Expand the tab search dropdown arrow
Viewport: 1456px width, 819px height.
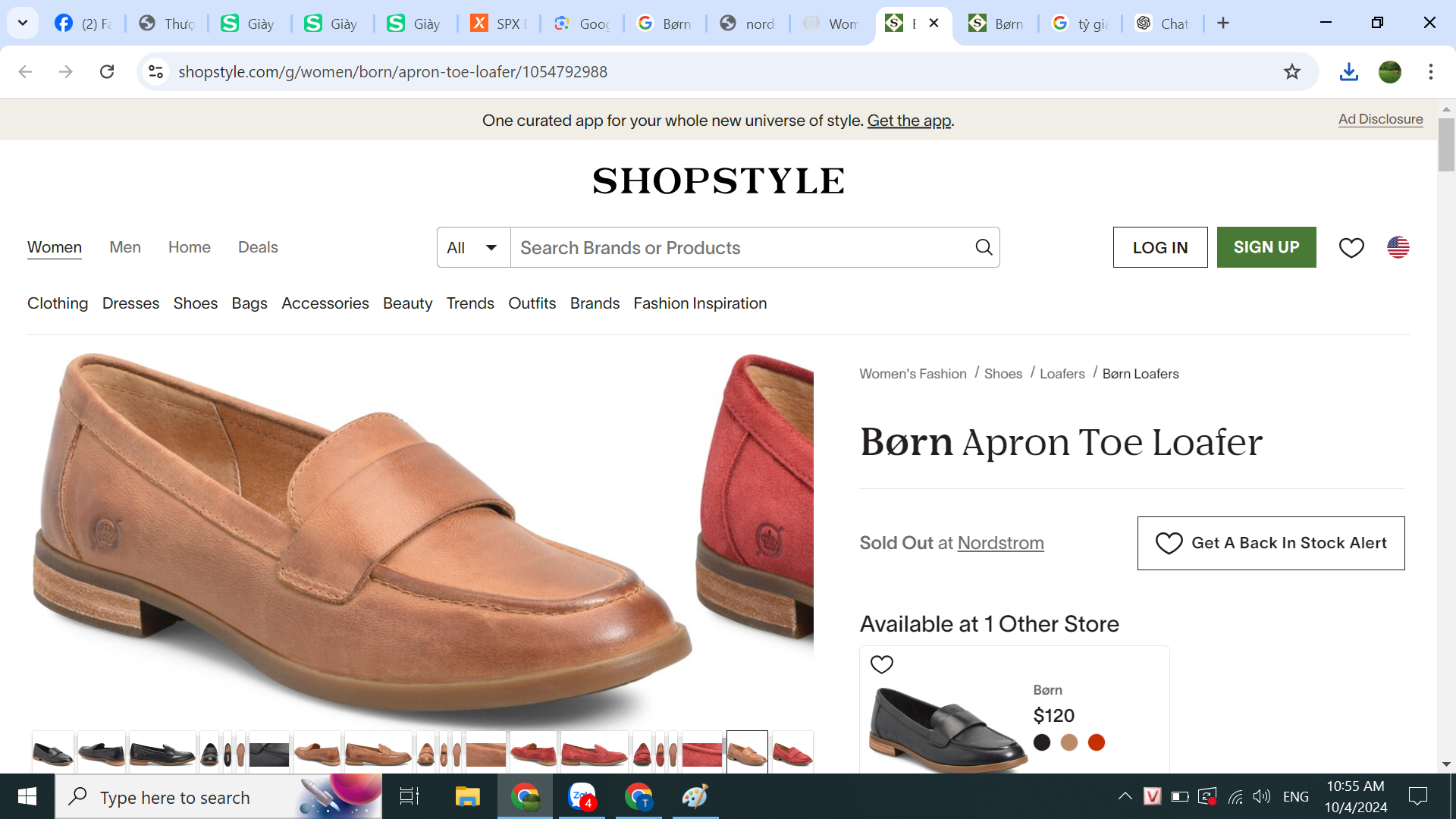23,23
